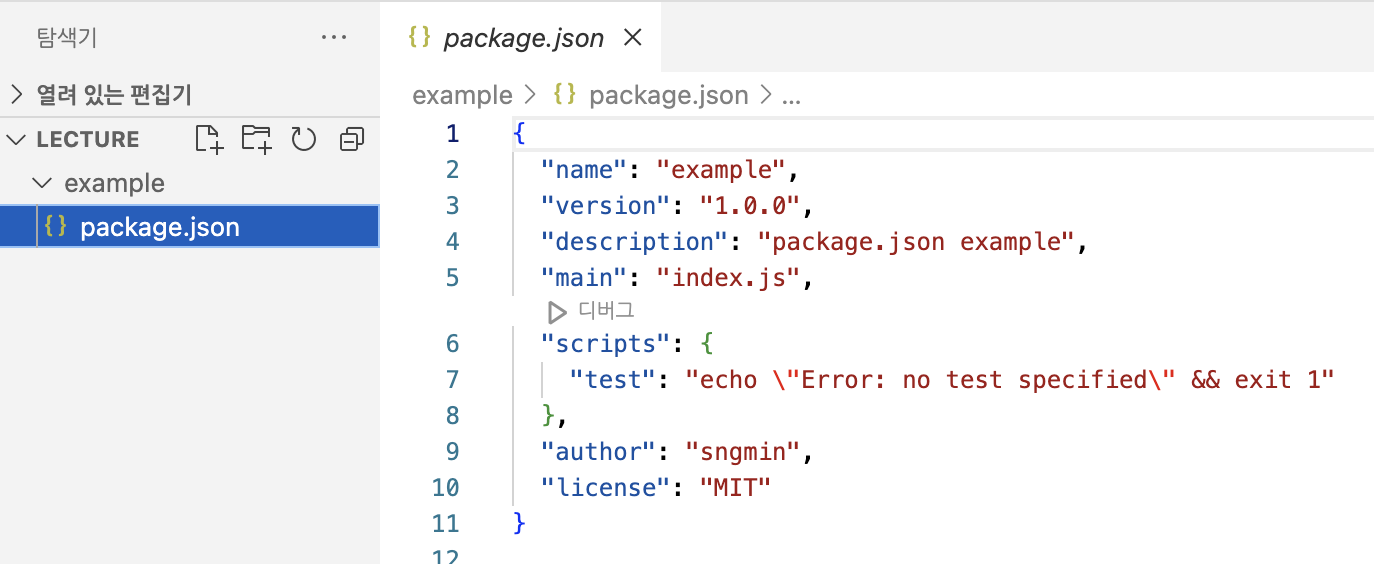Create a new folder in LECTURE

257,139
